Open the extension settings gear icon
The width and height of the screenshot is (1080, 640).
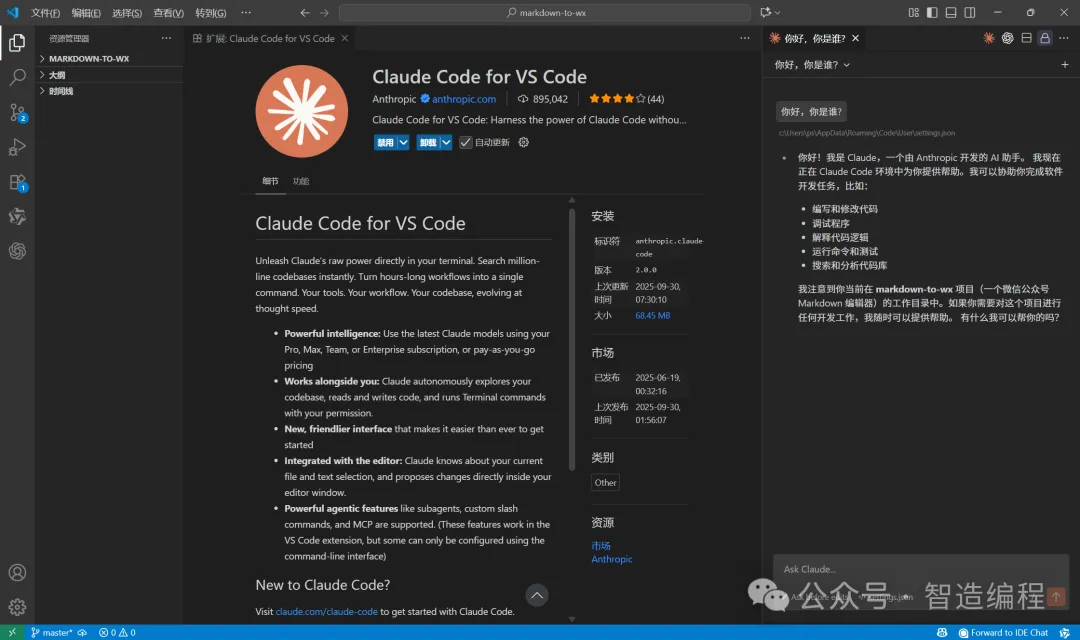523,142
